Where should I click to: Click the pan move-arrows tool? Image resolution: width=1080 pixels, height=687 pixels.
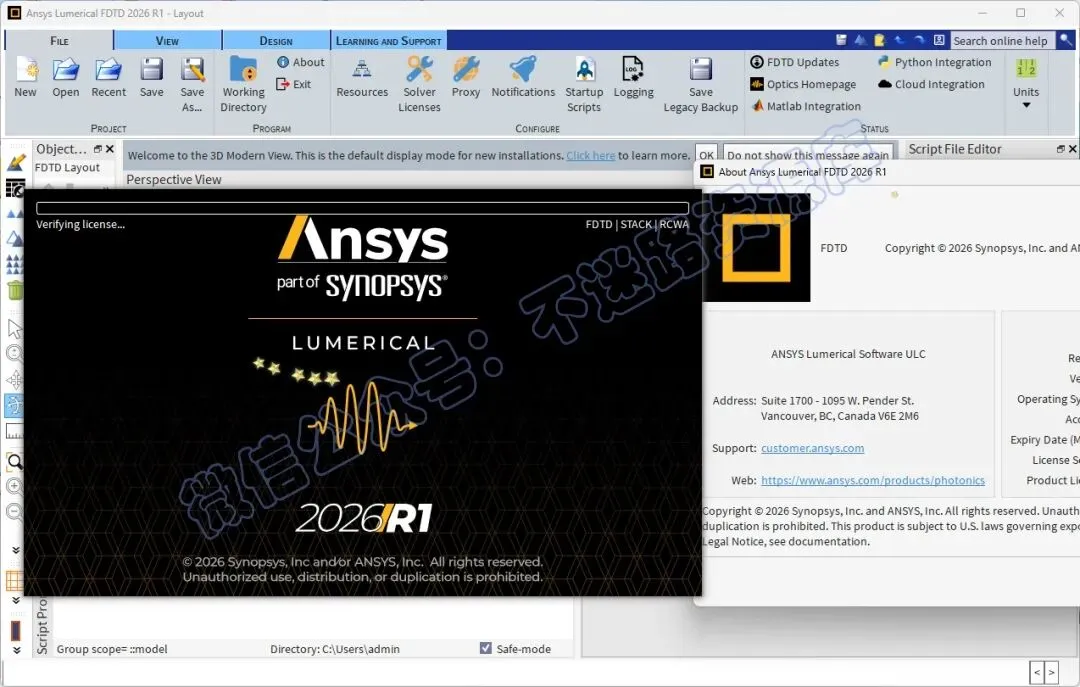pos(14,380)
